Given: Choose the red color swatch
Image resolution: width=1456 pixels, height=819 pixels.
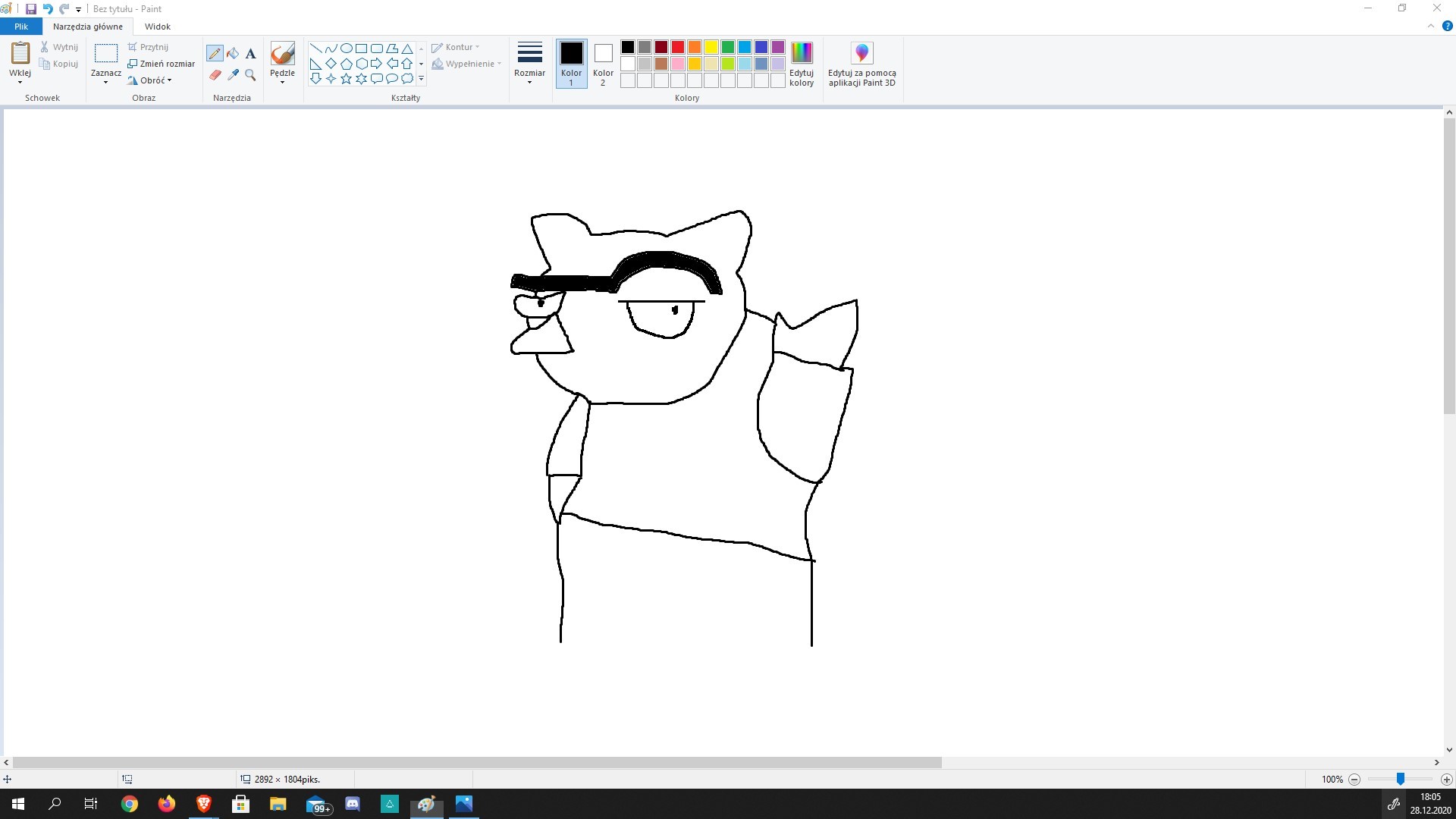Looking at the screenshot, I should 678,47.
